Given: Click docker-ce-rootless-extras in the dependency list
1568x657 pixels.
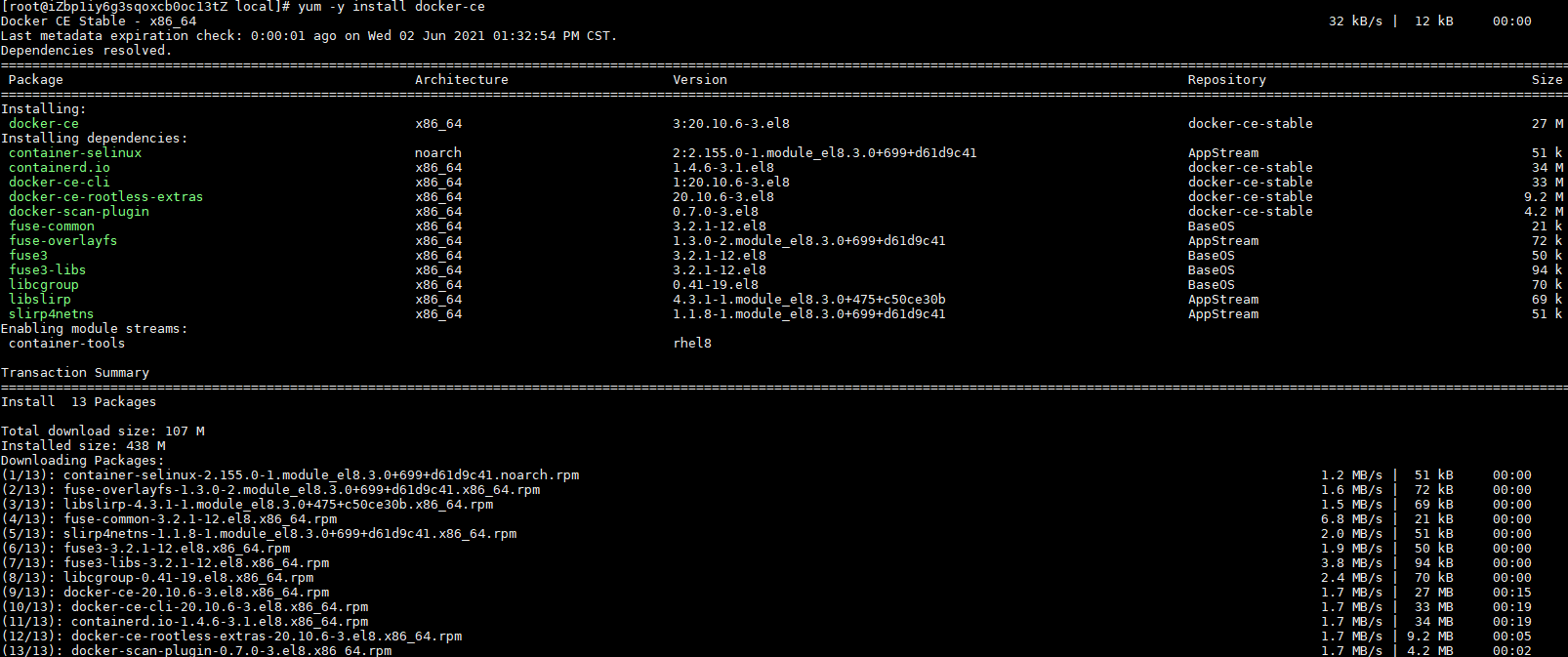Looking at the screenshot, I should (x=106, y=197).
